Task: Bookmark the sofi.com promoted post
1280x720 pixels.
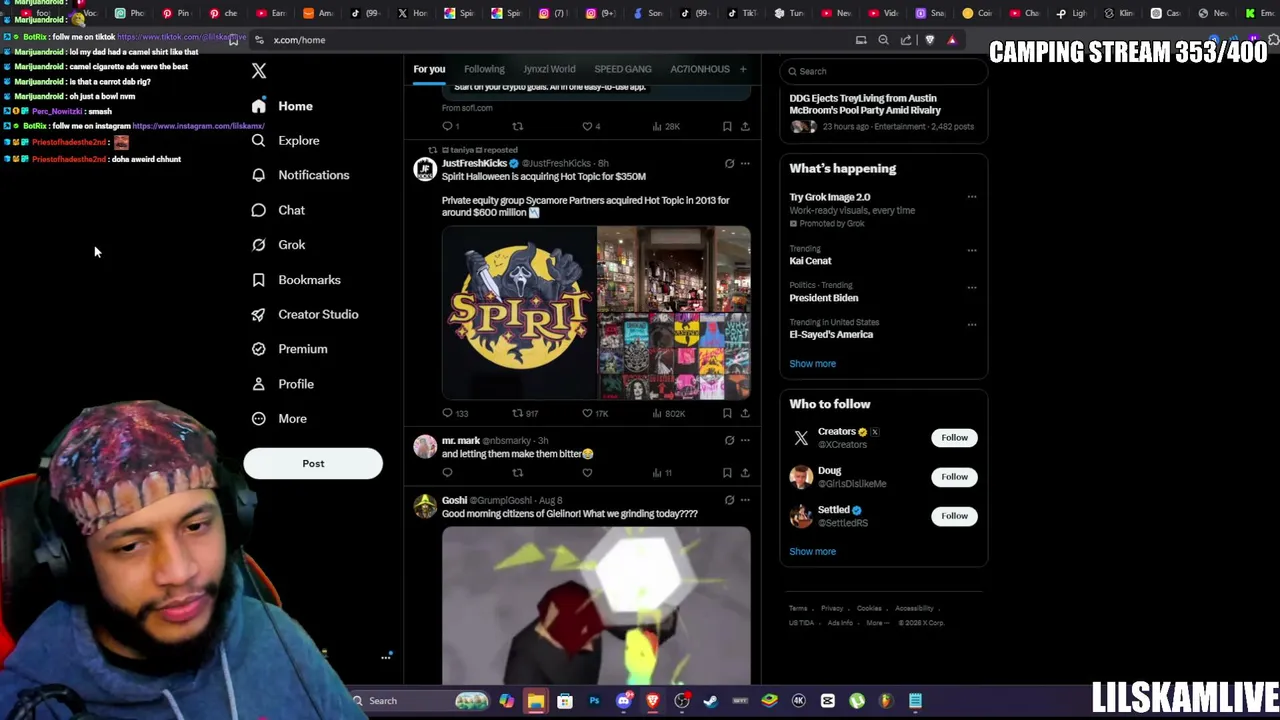Action: click(727, 127)
